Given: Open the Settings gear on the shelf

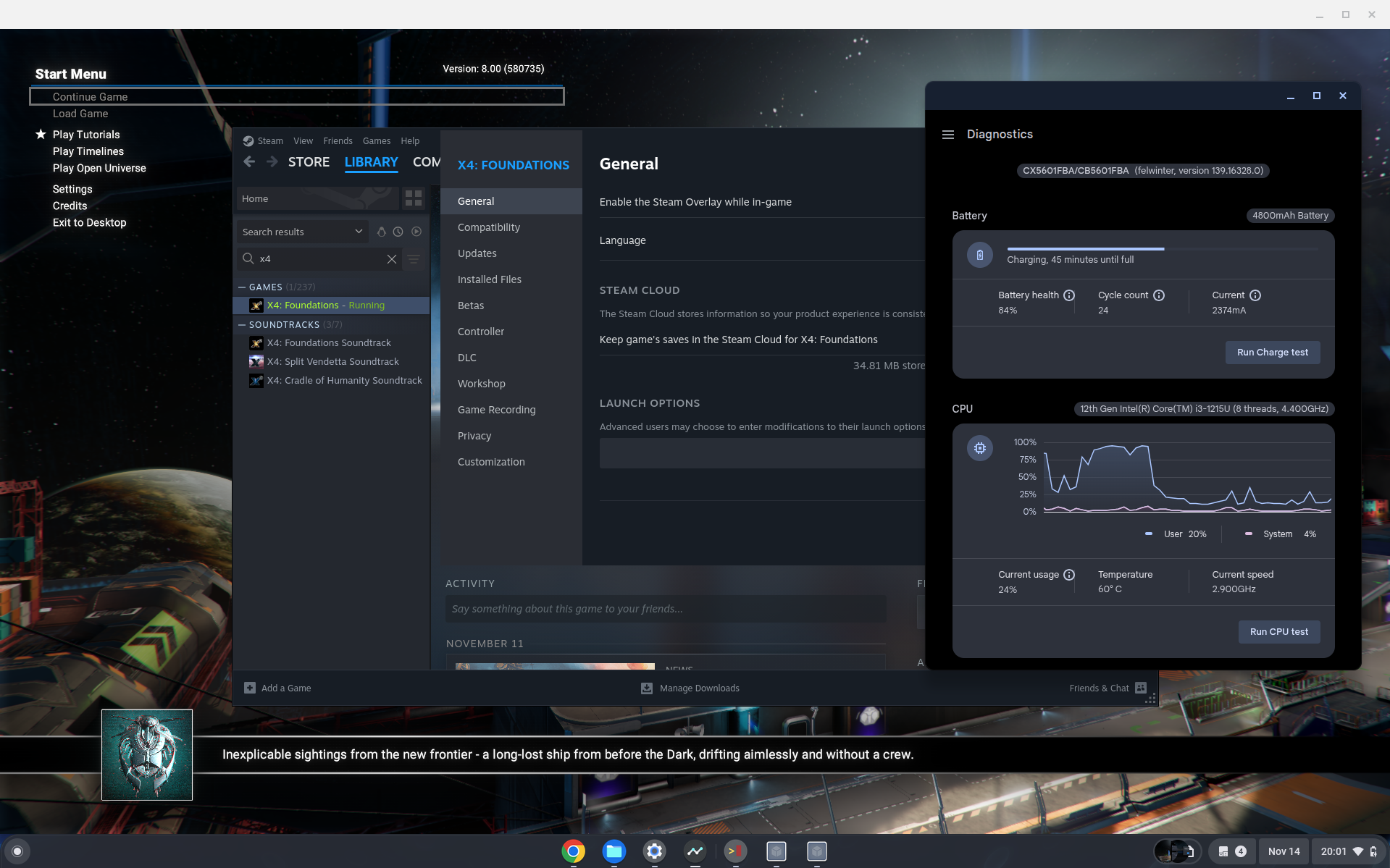Looking at the screenshot, I should pos(654,851).
